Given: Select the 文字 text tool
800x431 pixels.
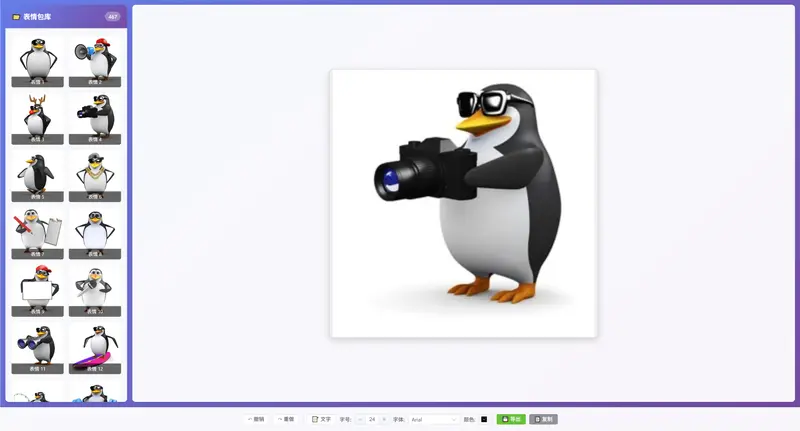Looking at the screenshot, I should pyautogui.click(x=321, y=419).
